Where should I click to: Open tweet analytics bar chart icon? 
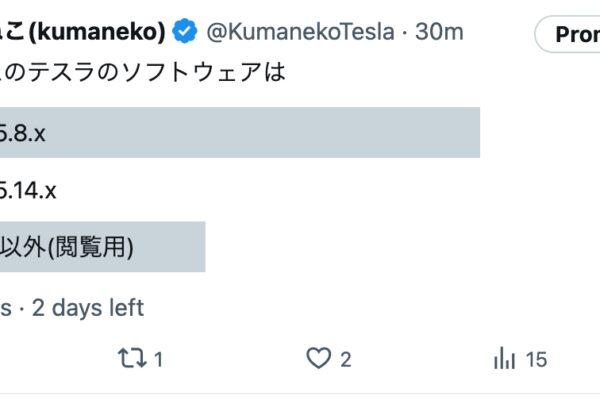click(505, 358)
